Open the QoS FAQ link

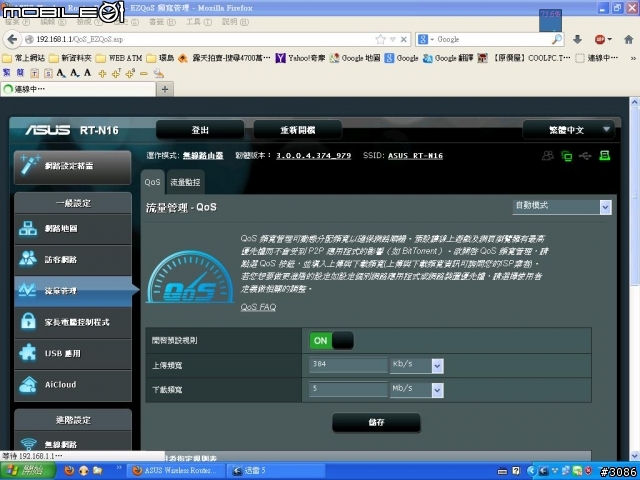tap(258, 307)
